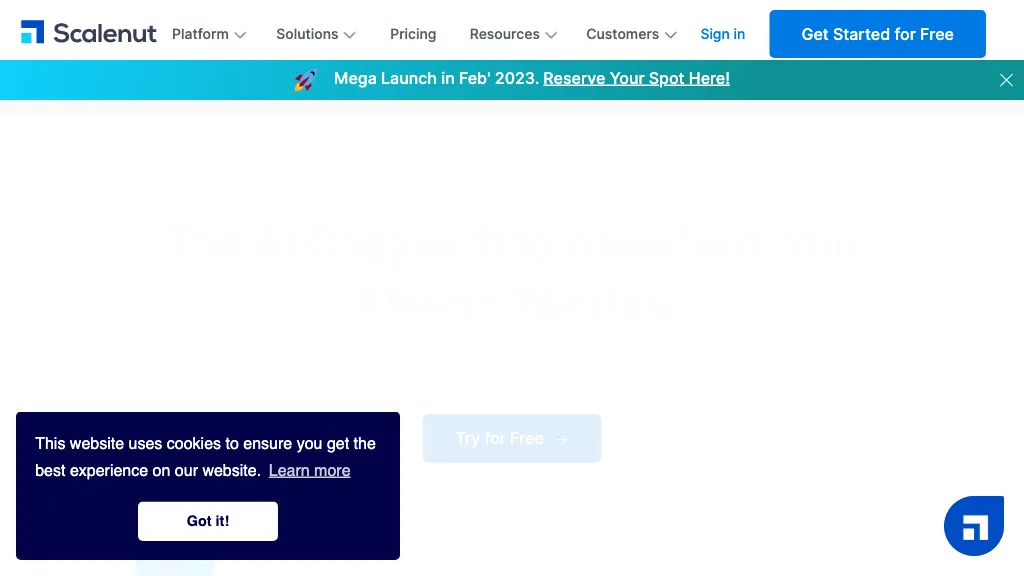Viewport: 1024px width, 576px height.
Task: Open the Customers menu label
Action: (622, 34)
